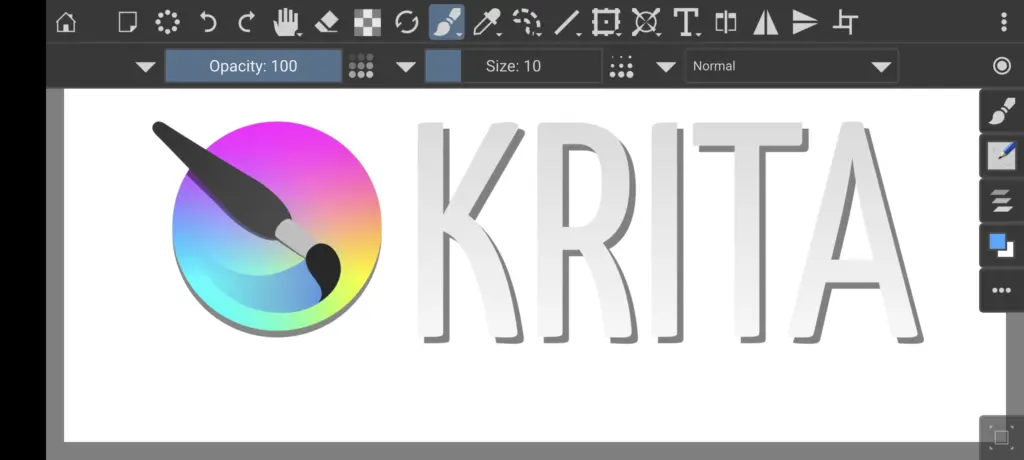Screen dimensions: 1024x460
Task: Pick the Color Sampler eyedropper tool
Action: (x=486, y=22)
